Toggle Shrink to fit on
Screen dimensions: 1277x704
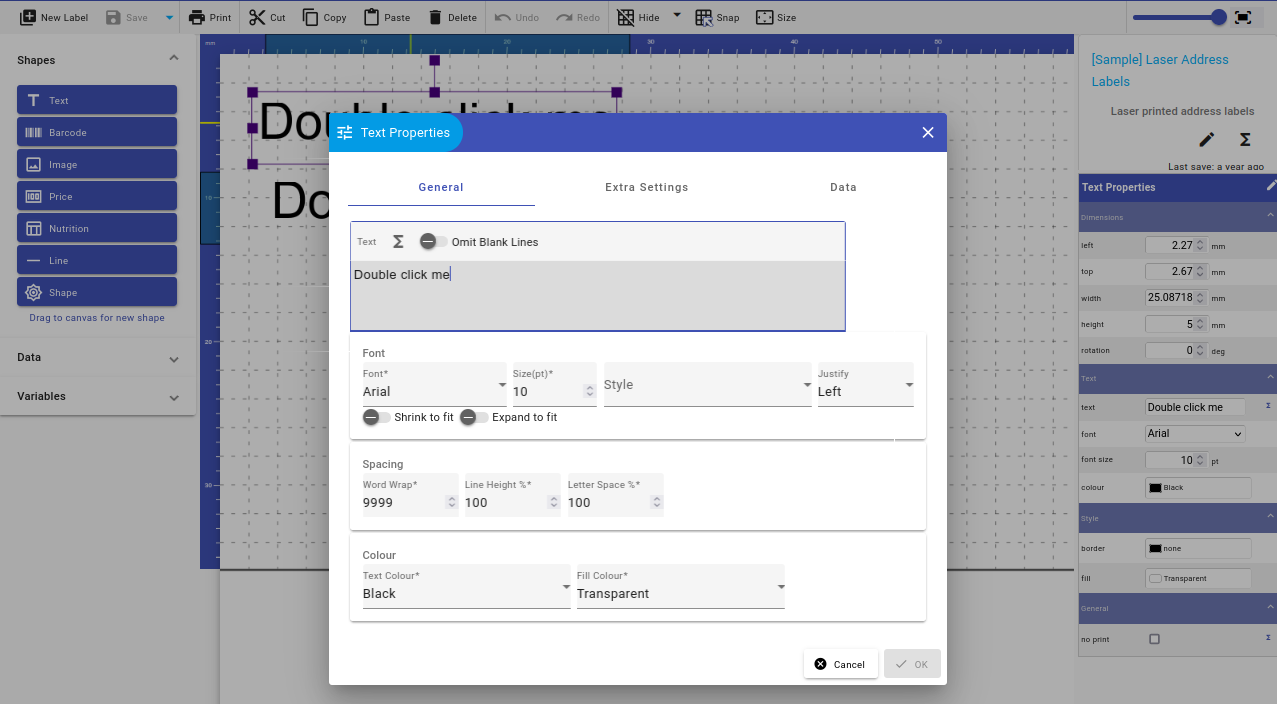[376, 417]
